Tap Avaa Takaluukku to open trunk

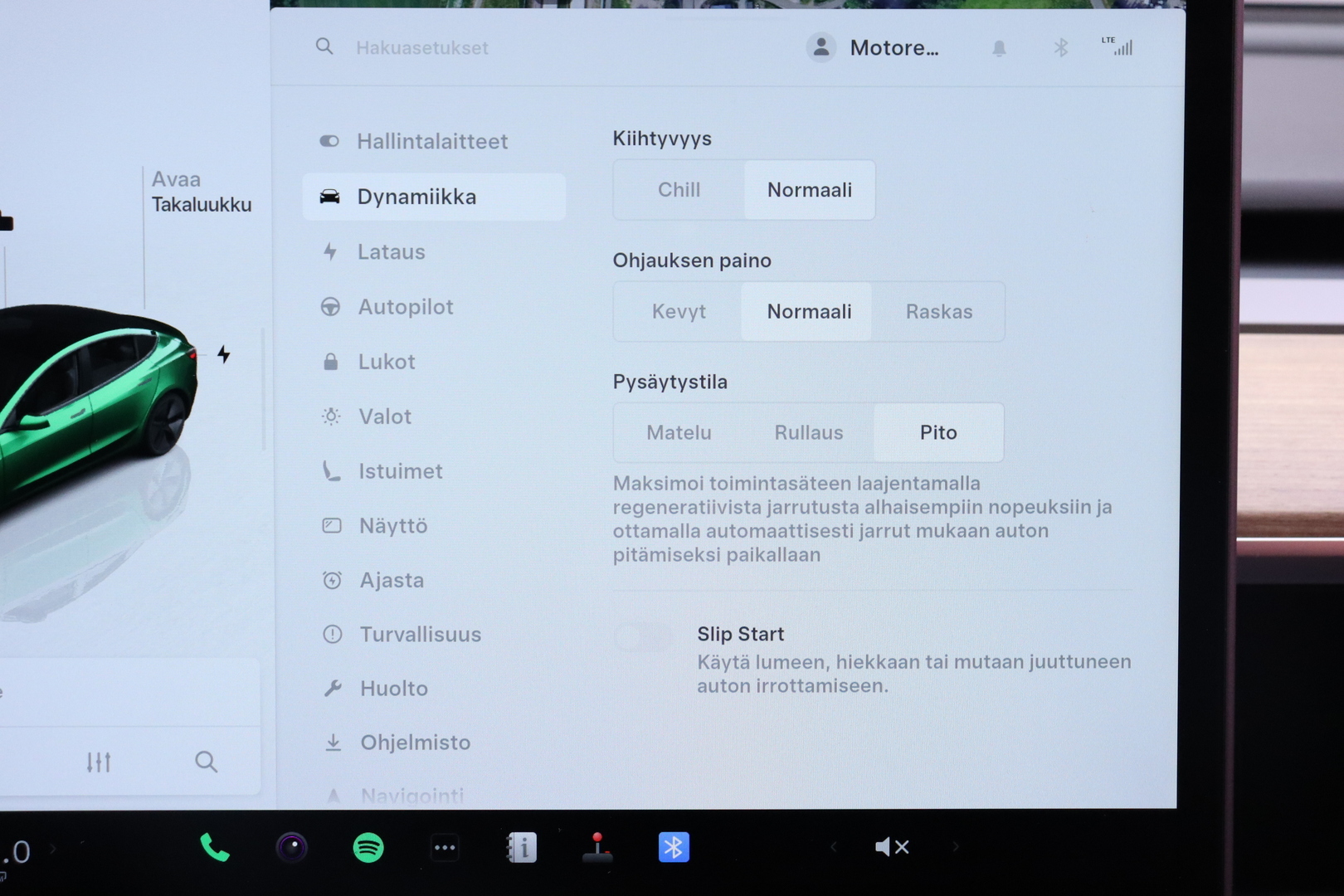[201, 192]
